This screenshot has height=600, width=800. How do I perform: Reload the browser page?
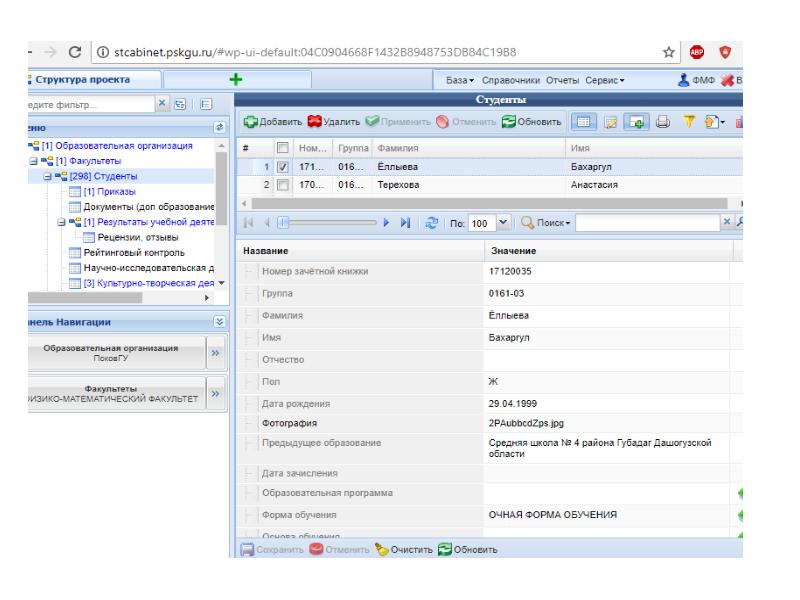[x=74, y=52]
